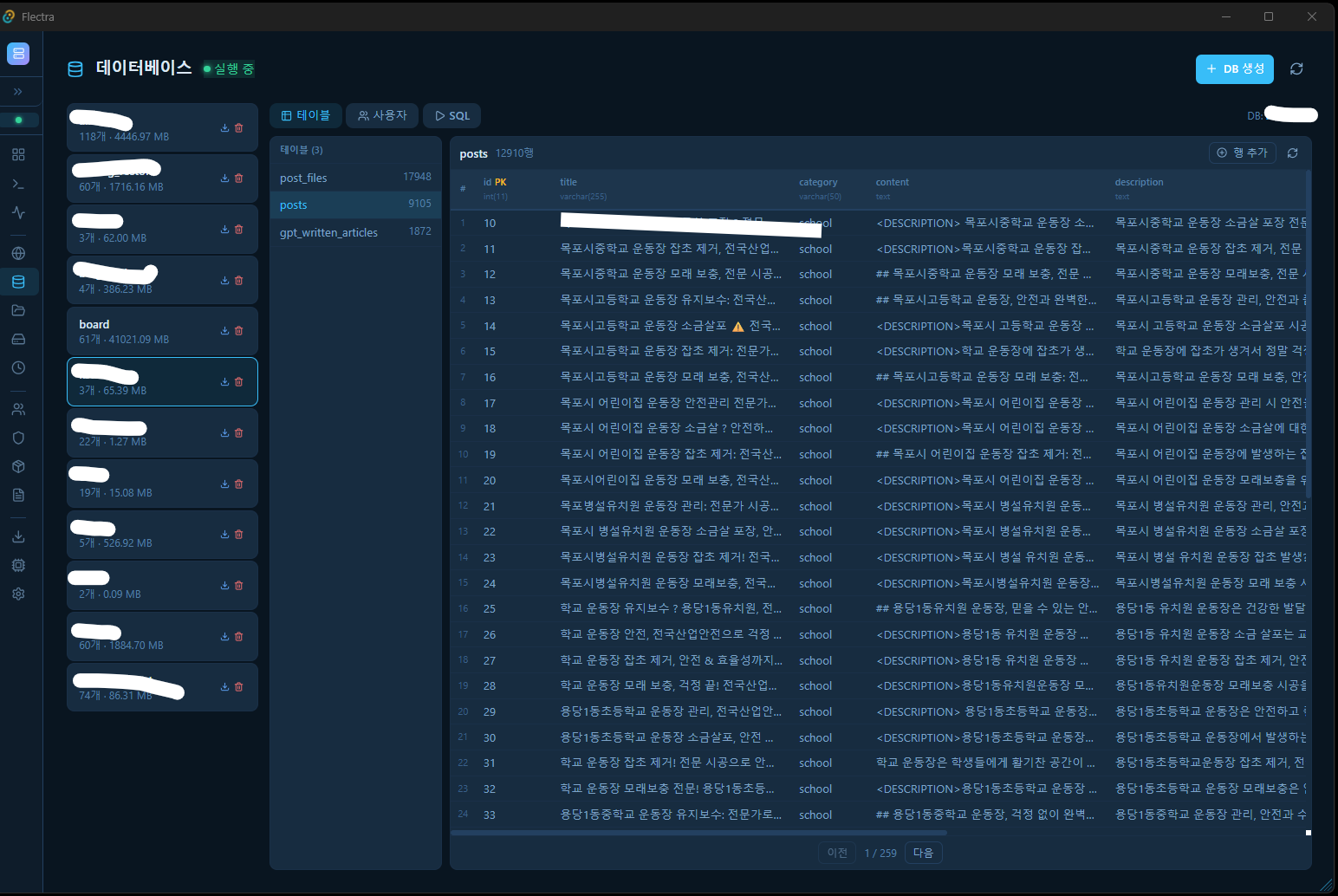
Task: Click the 행 추가 button
Action: (x=1243, y=153)
